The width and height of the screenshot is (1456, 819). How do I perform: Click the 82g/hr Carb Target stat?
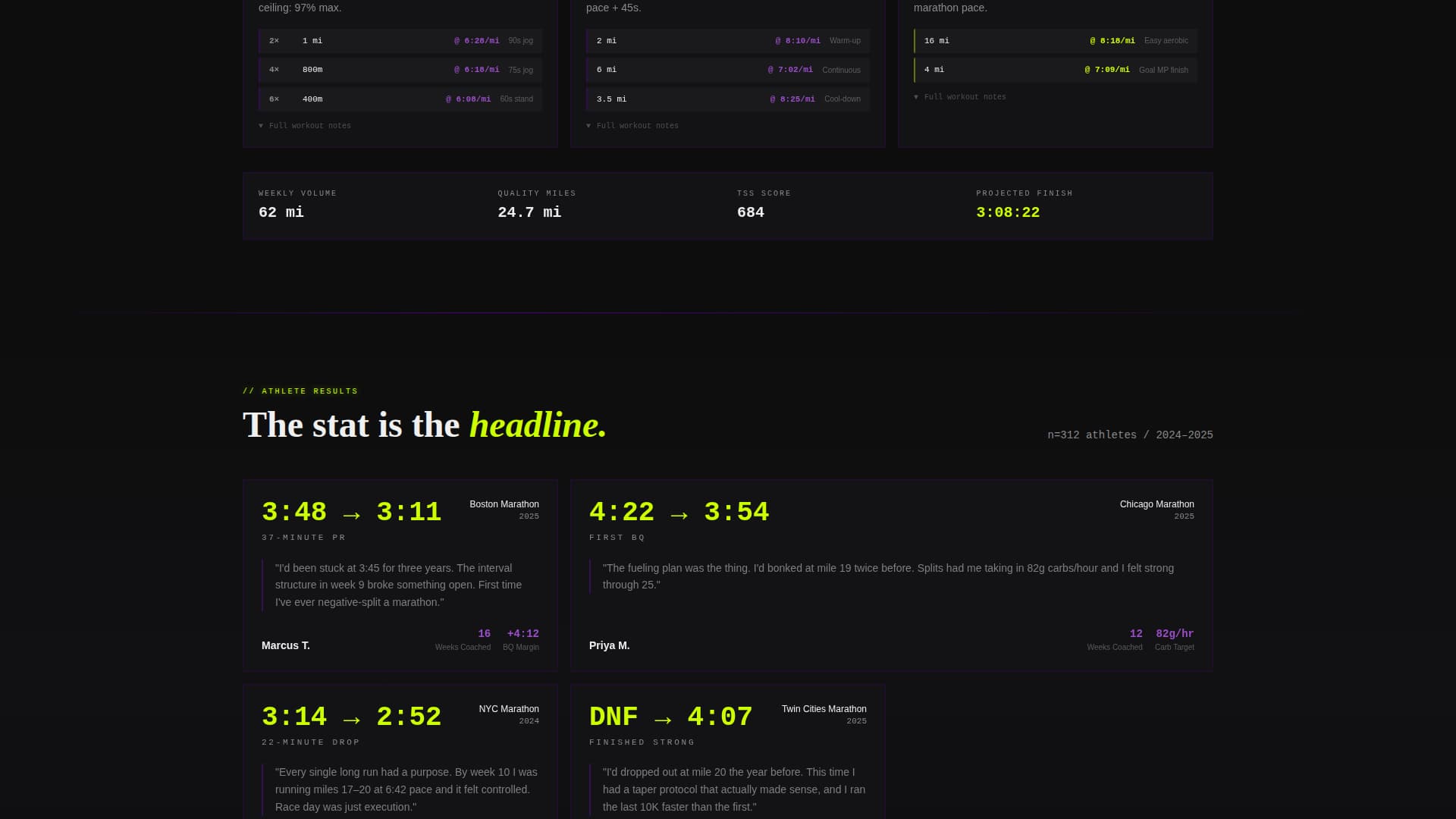pyautogui.click(x=1175, y=640)
